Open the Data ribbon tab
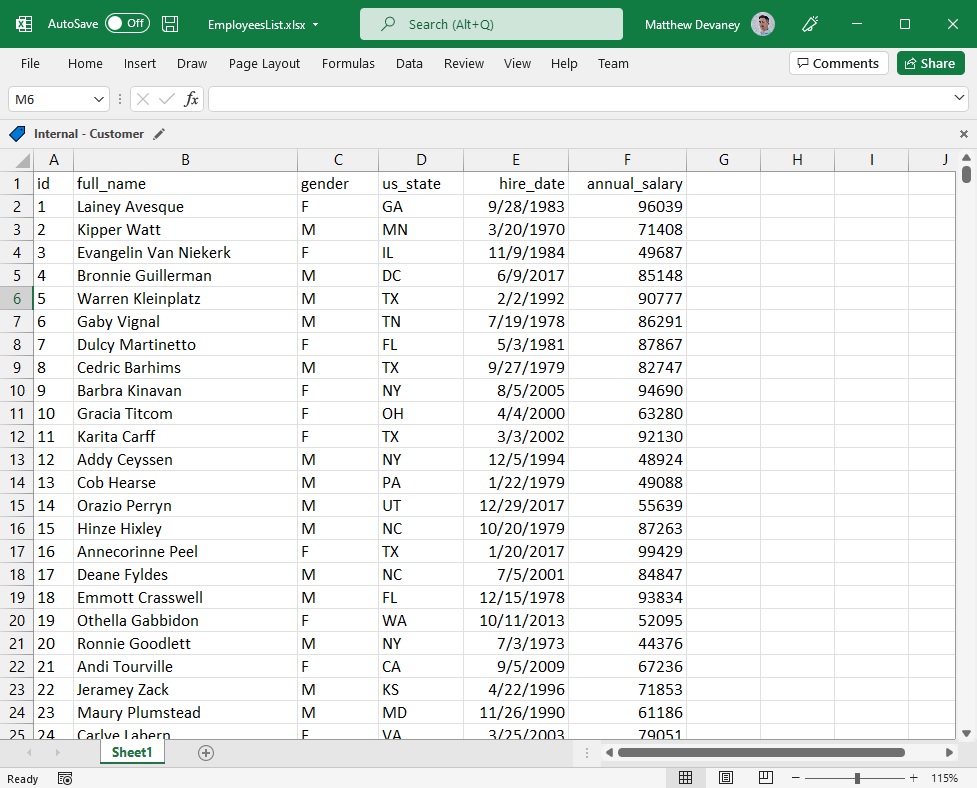The height and width of the screenshot is (788, 977). (x=409, y=64)
